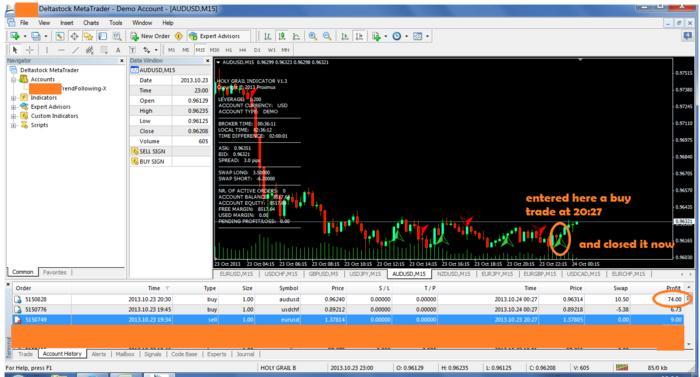The height and width of the screenshot is (377, 700).
Task: Toggle the Navigator window folder icon
Action: click(88, 36)
